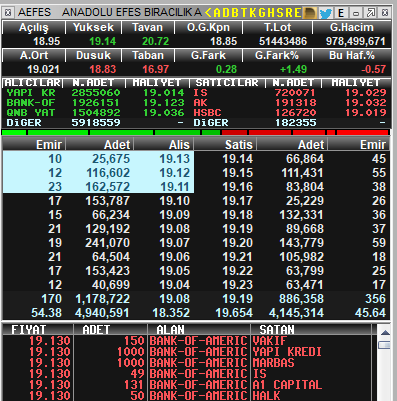Click the yellow 'A' shortcut letter
The height and width of the screenshot is (401, 397).
click(217, 13)
